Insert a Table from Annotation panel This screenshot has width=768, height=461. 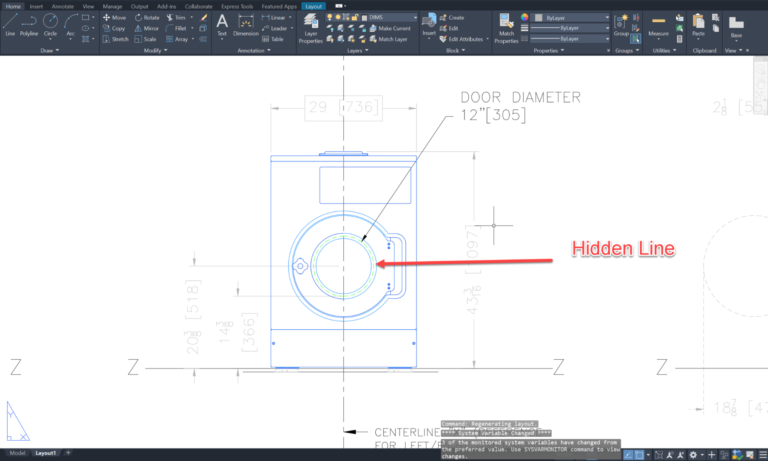click(273, 39)
